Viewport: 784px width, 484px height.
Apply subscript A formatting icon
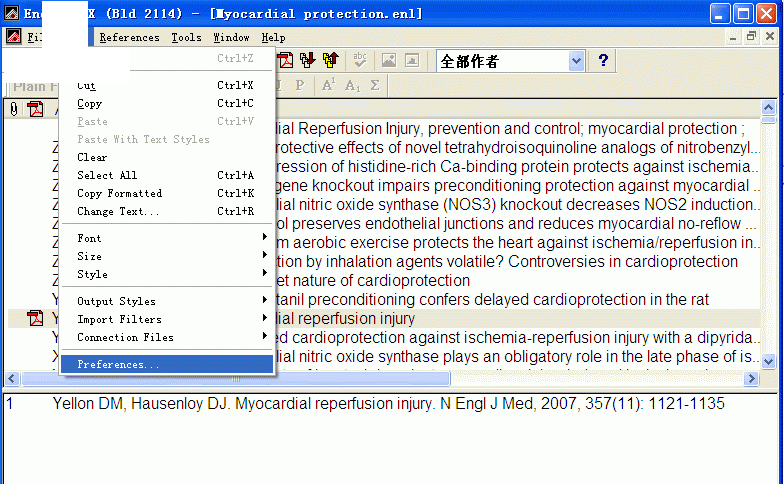(352, 86)
